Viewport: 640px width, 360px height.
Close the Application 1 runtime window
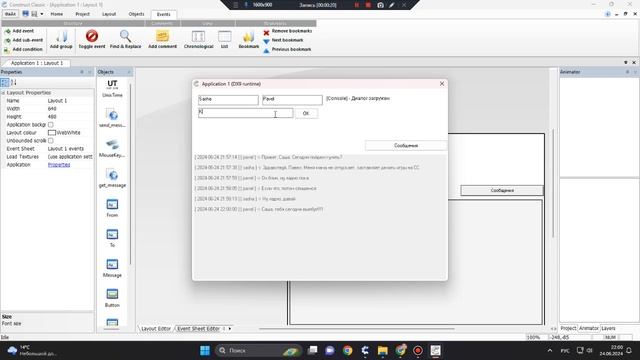442,84
